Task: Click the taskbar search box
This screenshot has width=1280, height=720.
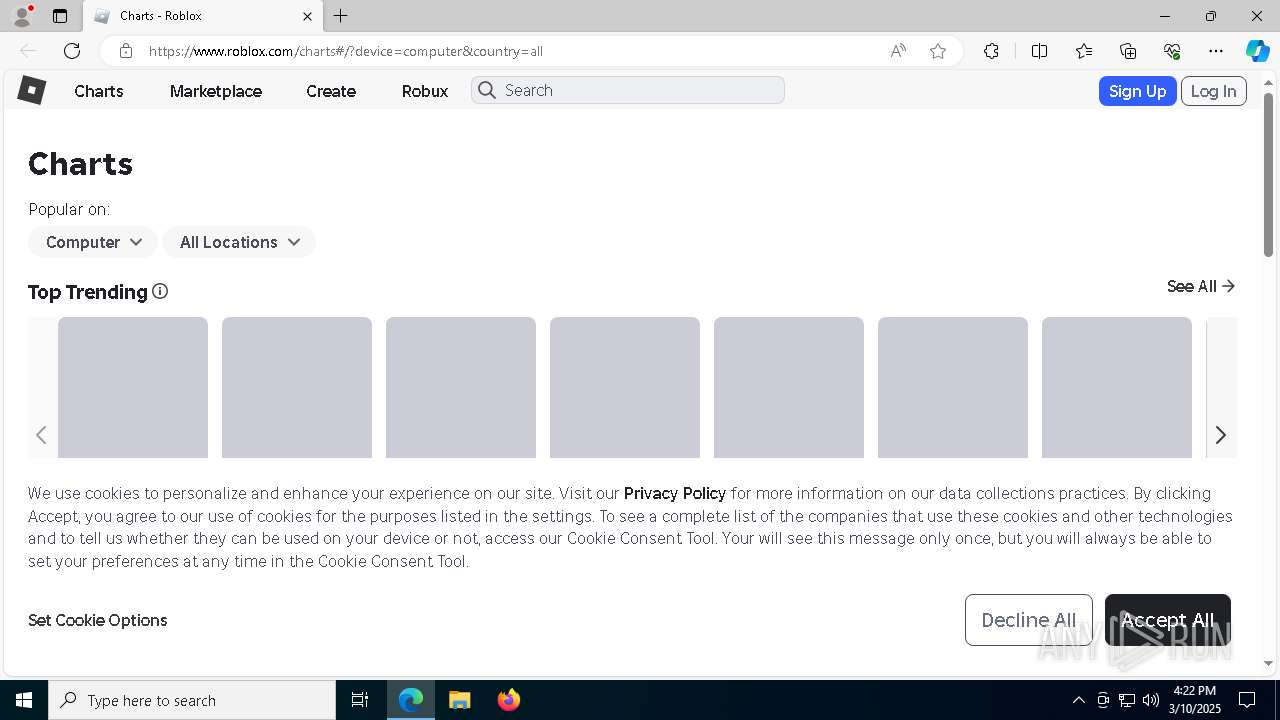Action: point(192,700)
